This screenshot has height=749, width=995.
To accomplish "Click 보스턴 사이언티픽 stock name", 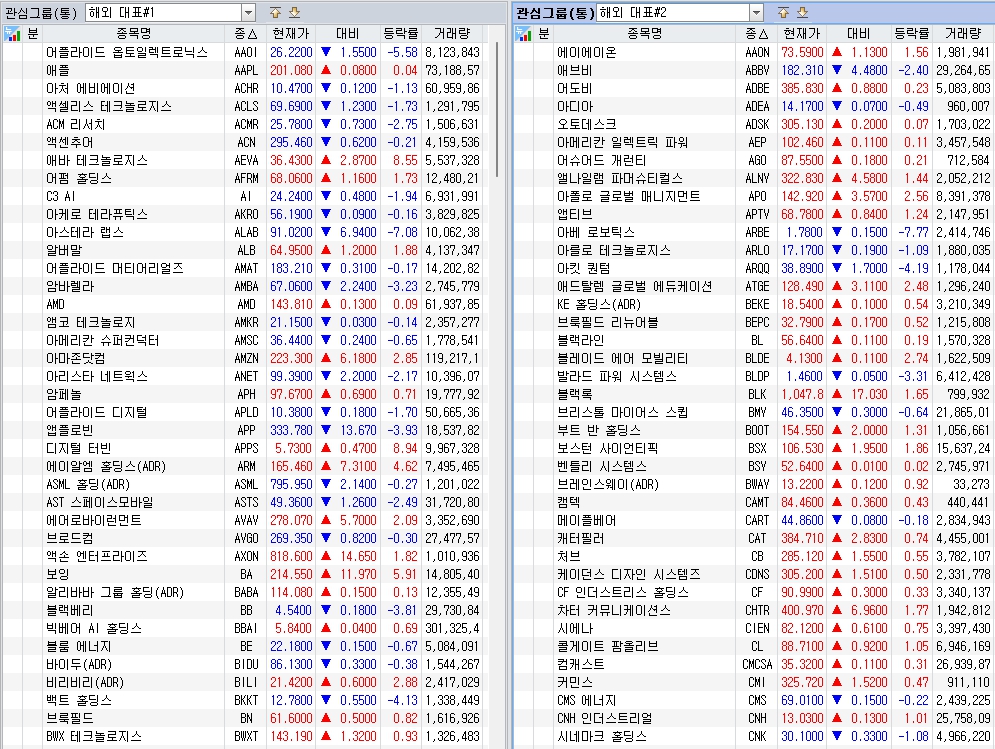I will point(607,448).
